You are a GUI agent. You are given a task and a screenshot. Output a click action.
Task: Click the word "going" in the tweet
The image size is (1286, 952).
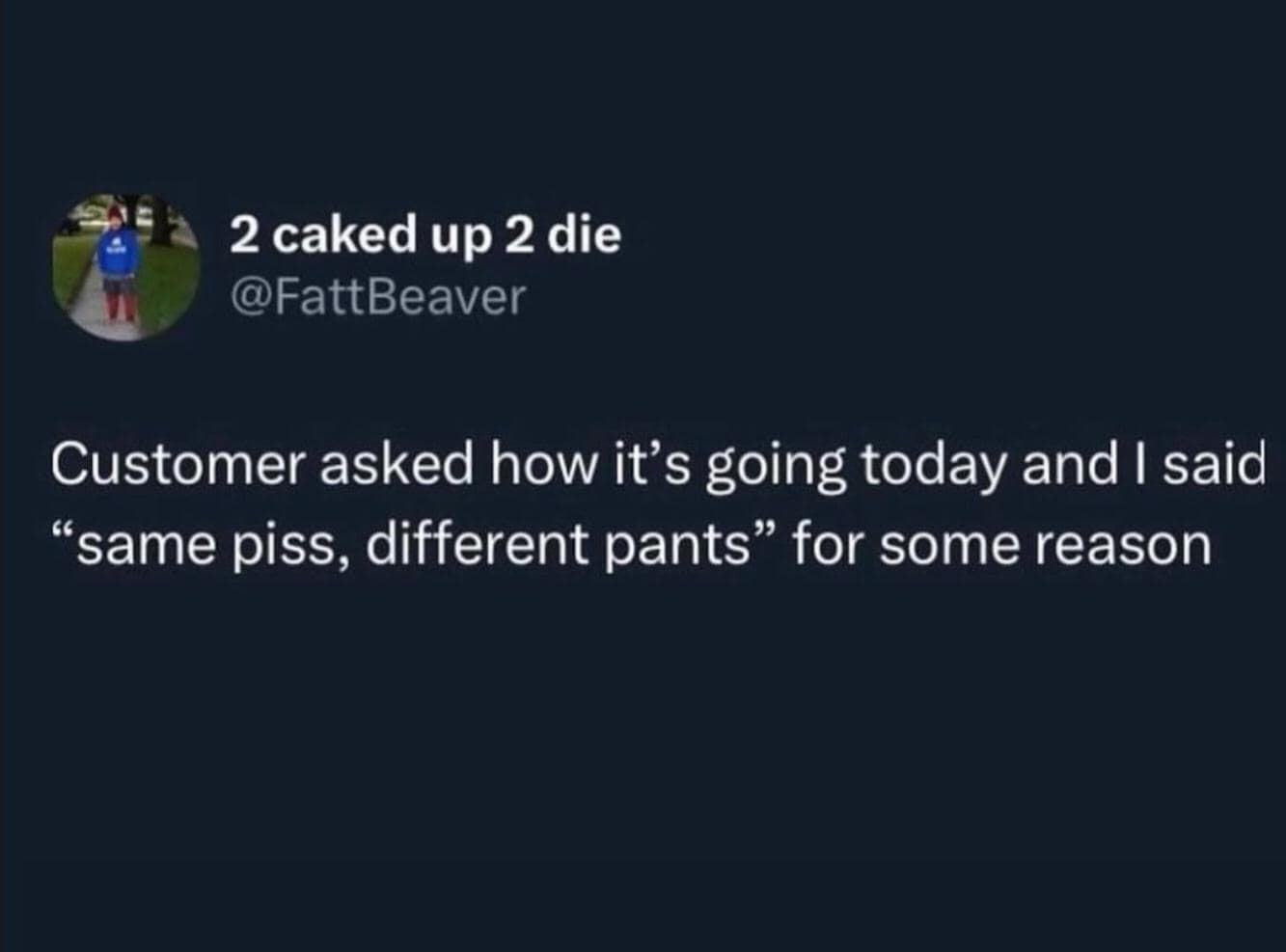[x=778, y=469]
